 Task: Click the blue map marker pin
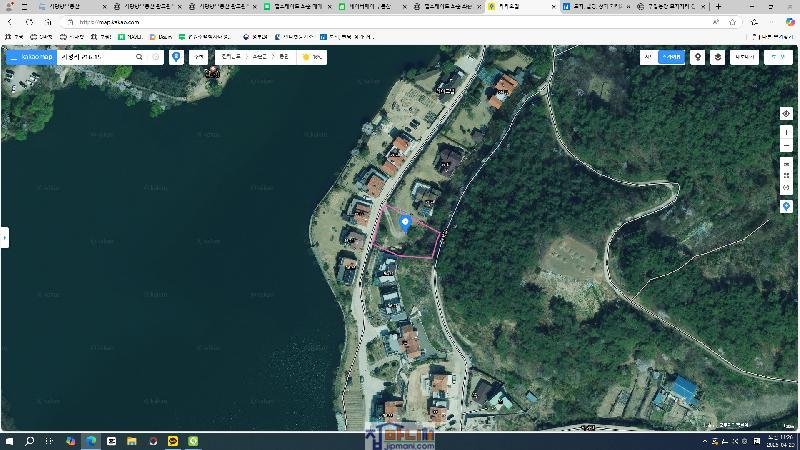coord(405,222)
